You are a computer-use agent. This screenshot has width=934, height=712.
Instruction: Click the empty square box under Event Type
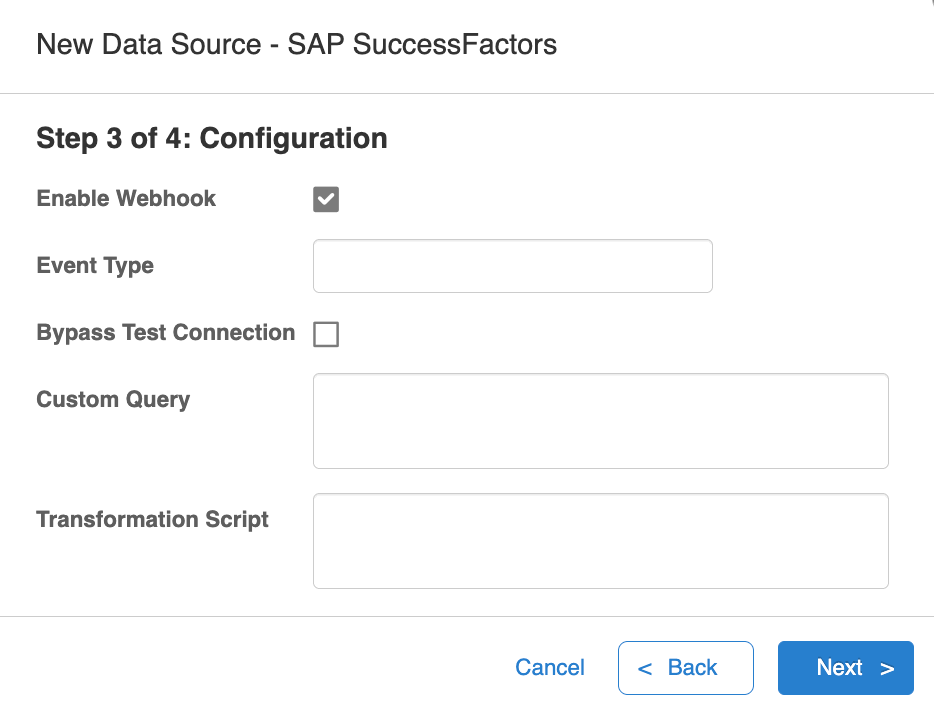[326, 334]
